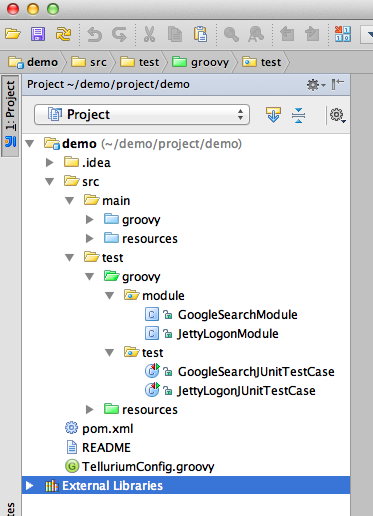
Task: Select JettyLogonModule in the tree
Action: click(228, 334)
